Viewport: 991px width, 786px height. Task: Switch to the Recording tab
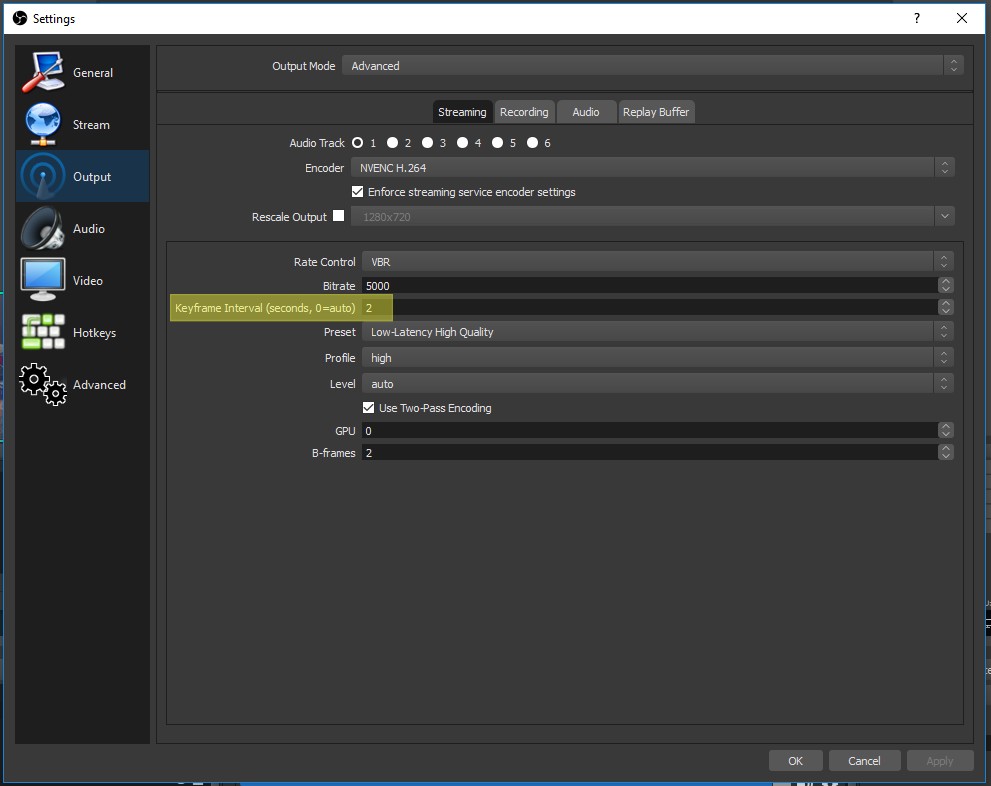[x=524, y=112]
